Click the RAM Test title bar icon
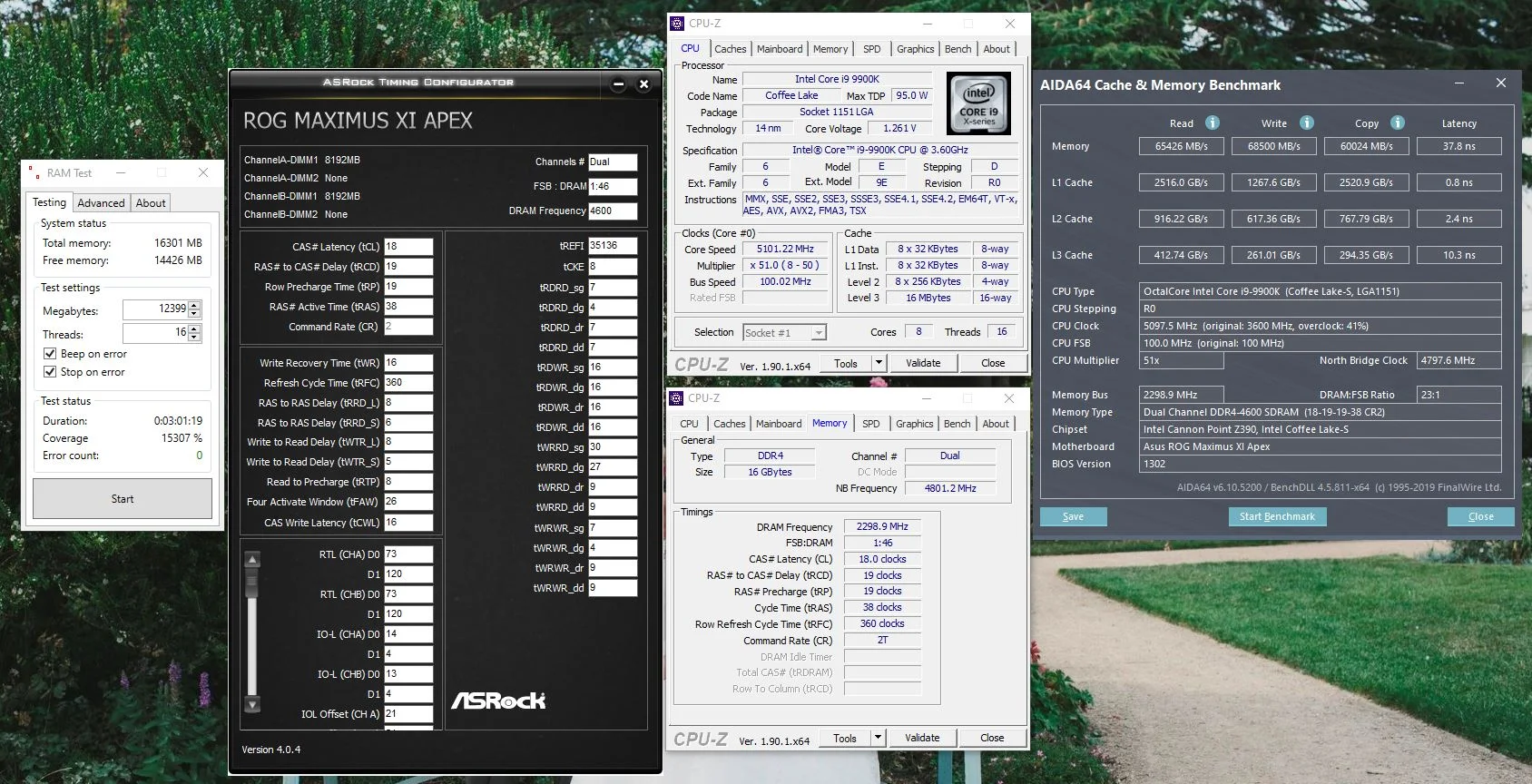The width and height of the screenshot is (1532, 784). tap(34, 172)
